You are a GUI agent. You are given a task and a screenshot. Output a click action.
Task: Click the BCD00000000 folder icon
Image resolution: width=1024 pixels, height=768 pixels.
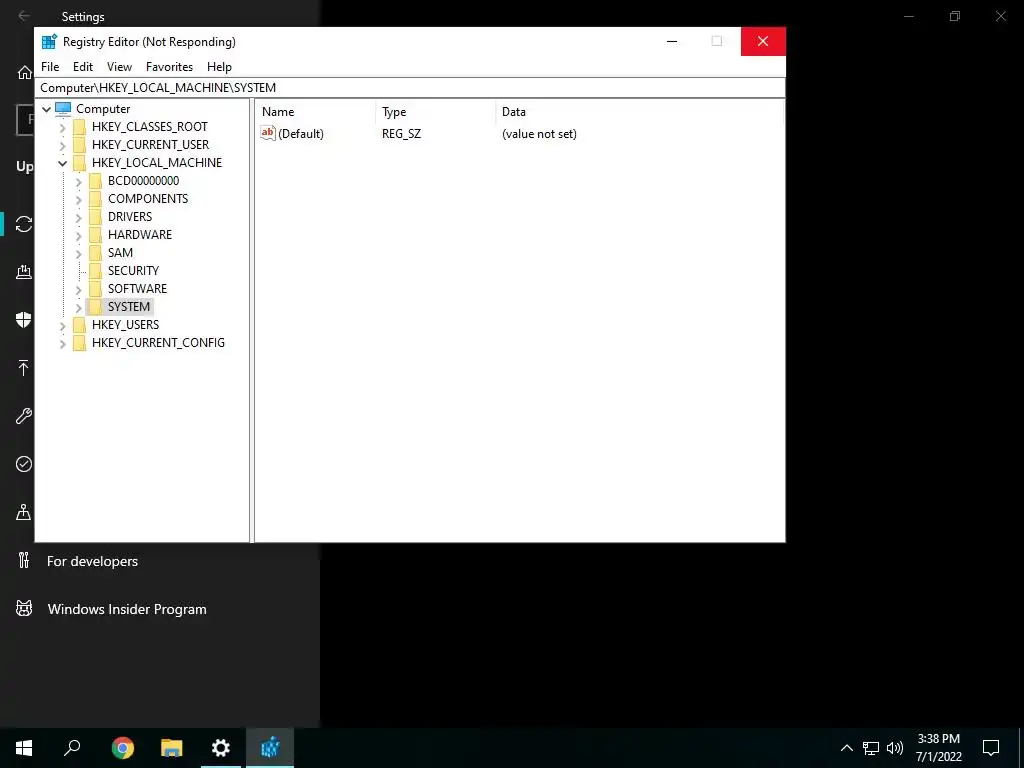click(x=95, y=181)
